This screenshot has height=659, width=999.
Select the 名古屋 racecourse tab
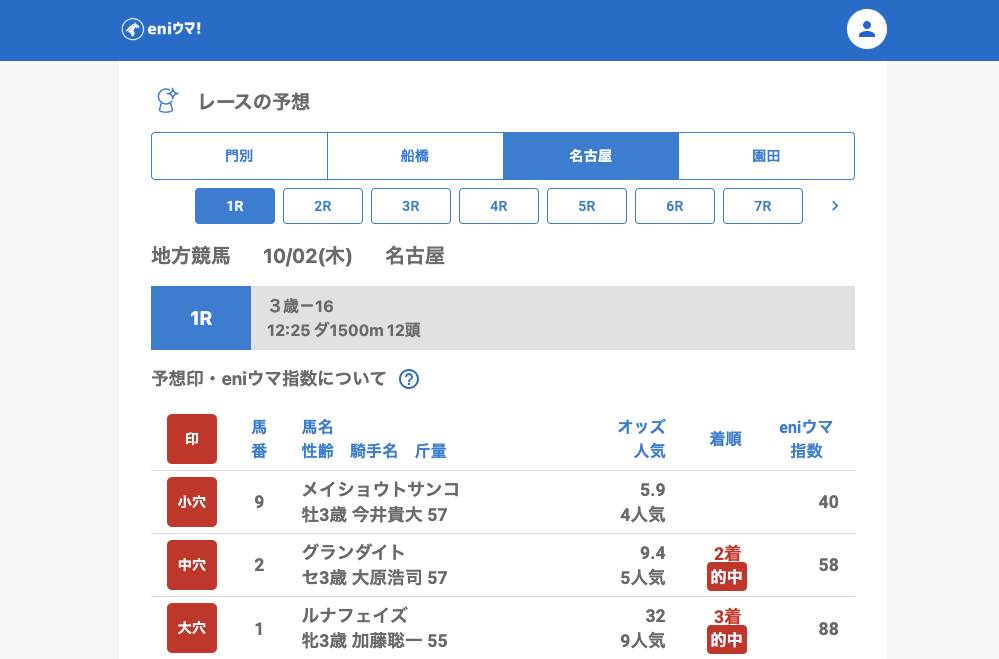(x=591, y=156)
